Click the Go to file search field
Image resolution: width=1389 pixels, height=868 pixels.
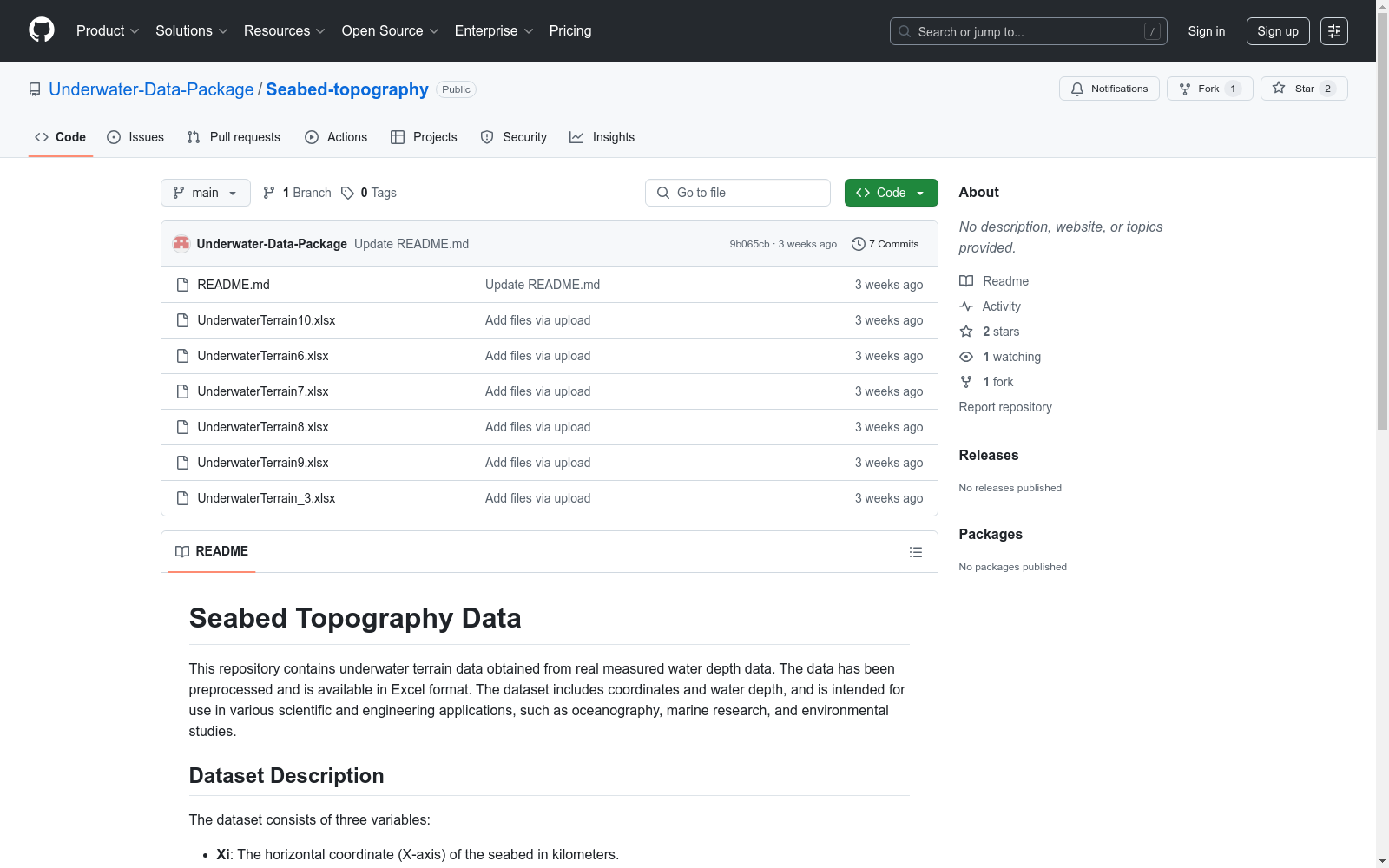(x=738, y=193)
